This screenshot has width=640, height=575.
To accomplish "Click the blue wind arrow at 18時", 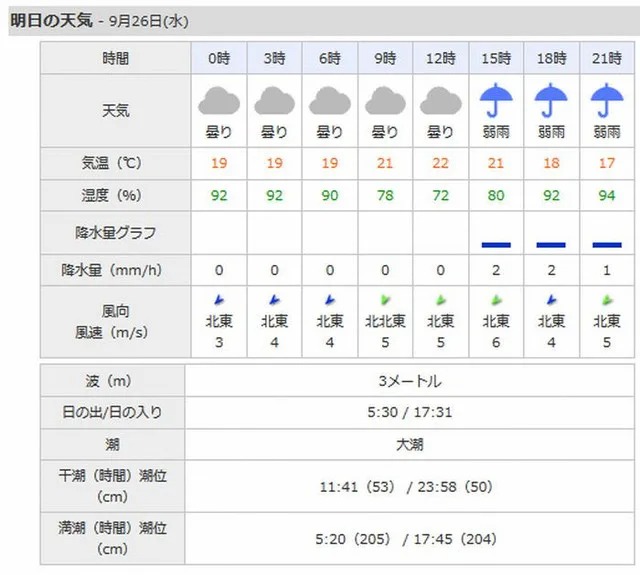I will click(x=551, y=300).
